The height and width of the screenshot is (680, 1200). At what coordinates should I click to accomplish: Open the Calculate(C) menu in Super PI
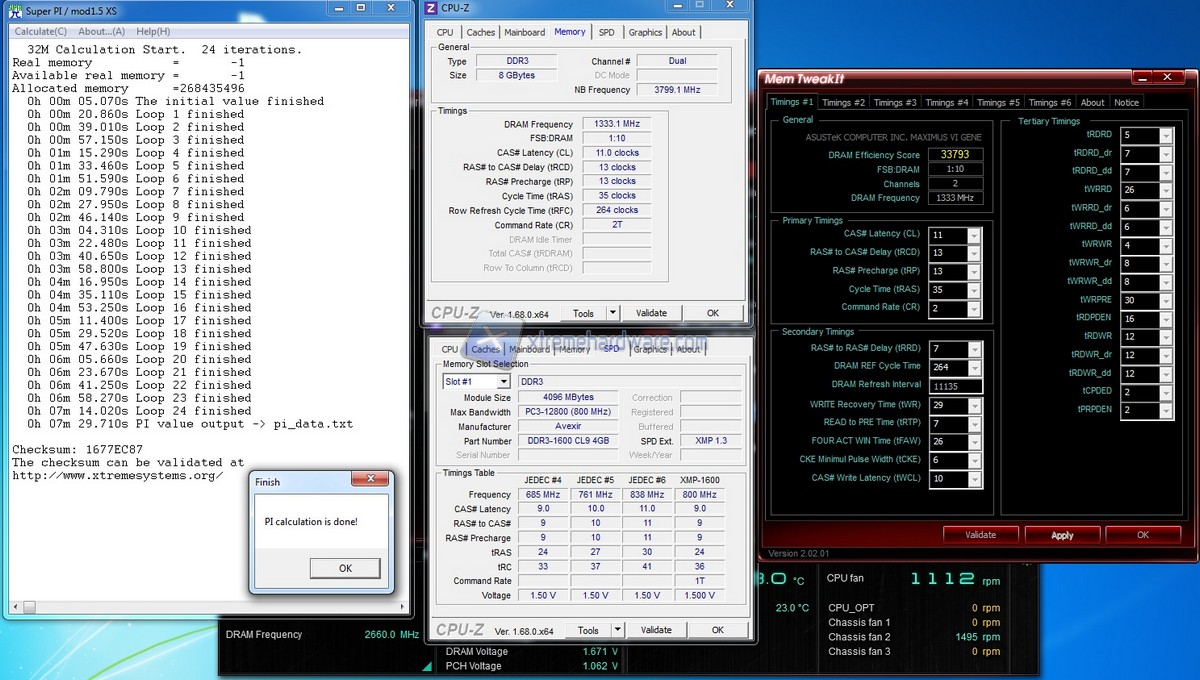click(40, 32)
